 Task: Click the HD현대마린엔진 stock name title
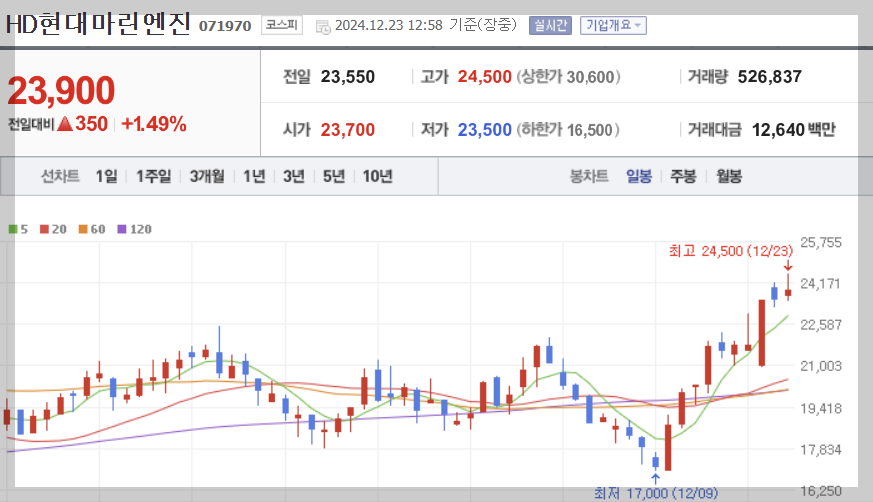pos(98,24)
